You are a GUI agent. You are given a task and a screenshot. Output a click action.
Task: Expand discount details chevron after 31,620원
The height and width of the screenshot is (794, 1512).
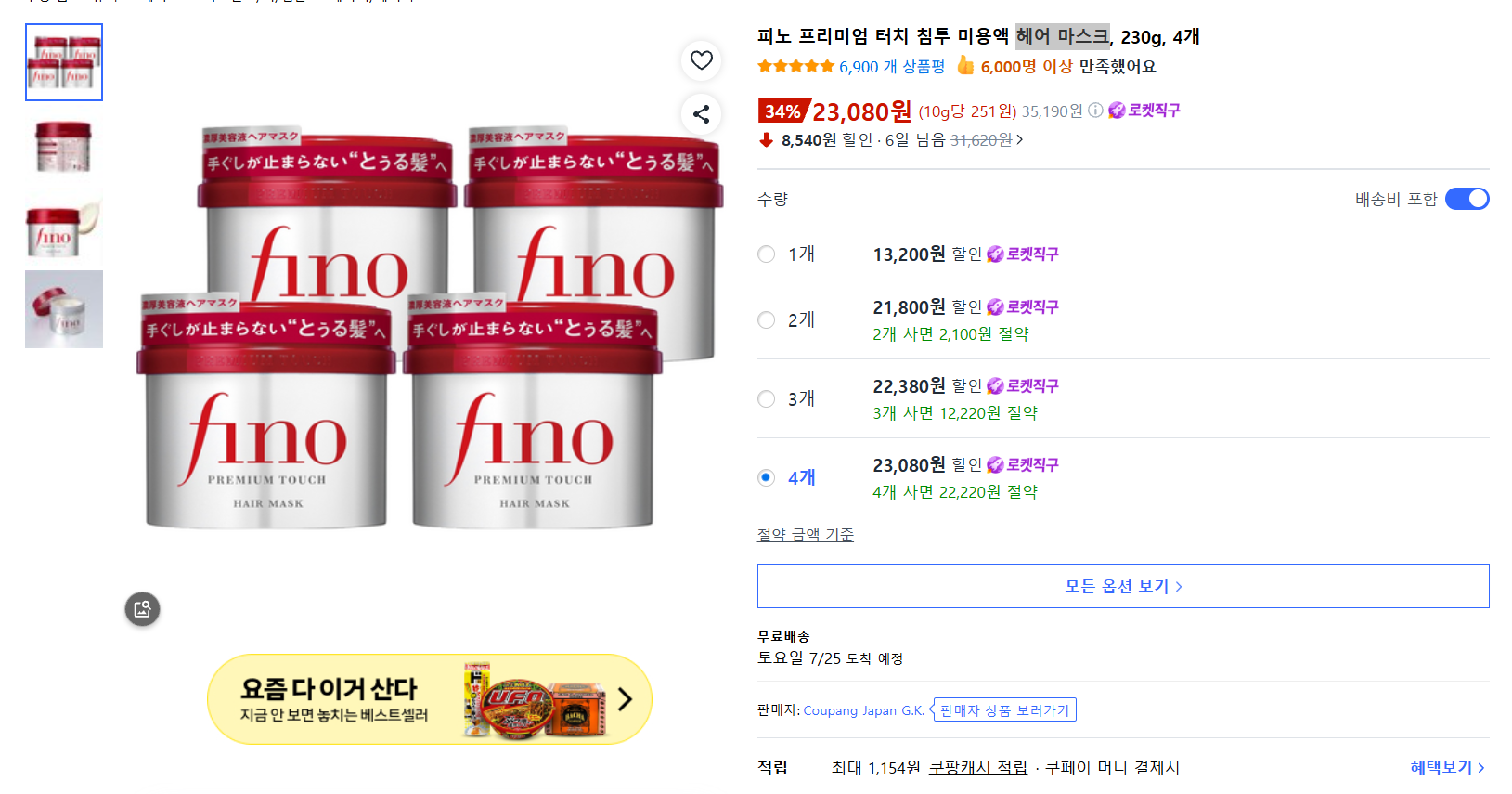[x=1020, y=140]
